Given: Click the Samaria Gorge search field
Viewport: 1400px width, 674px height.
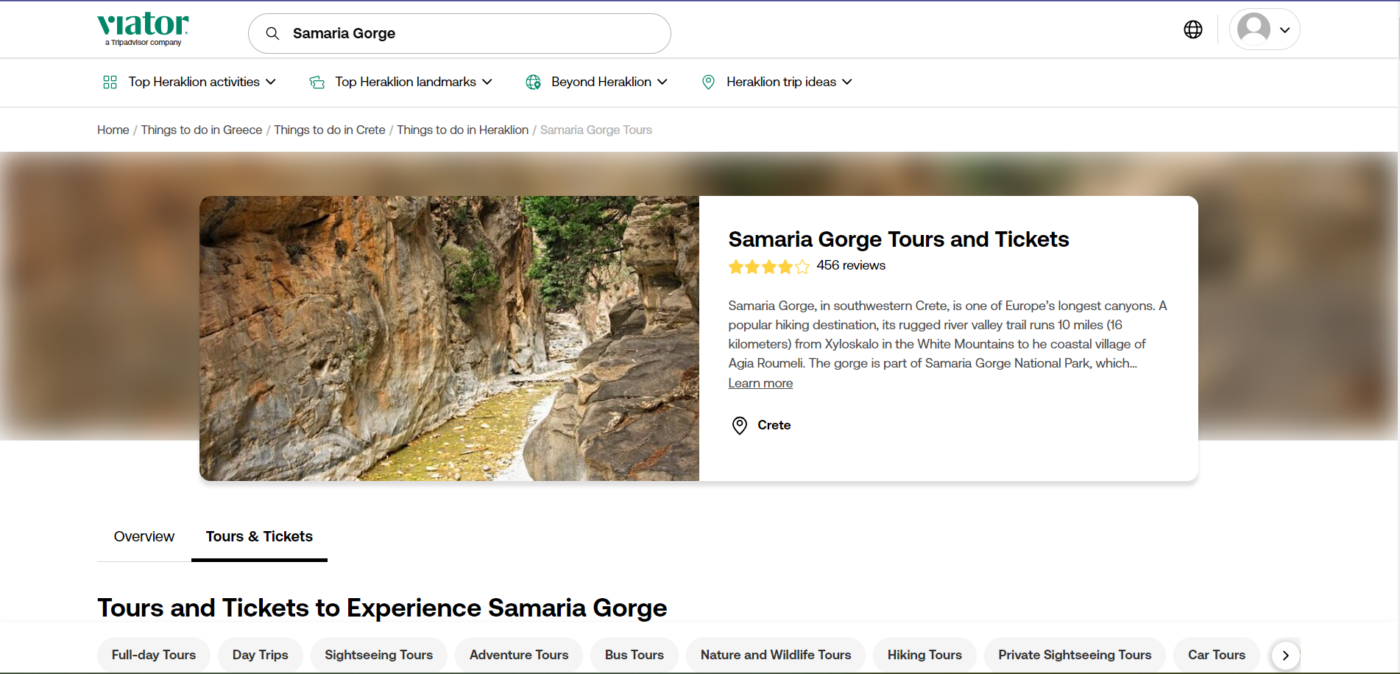Looking at the screenshot, I should point(470,33).
